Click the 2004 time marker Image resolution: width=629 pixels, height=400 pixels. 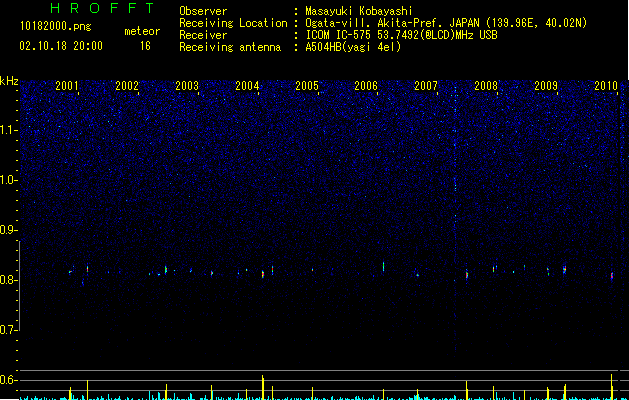point(247,85)
